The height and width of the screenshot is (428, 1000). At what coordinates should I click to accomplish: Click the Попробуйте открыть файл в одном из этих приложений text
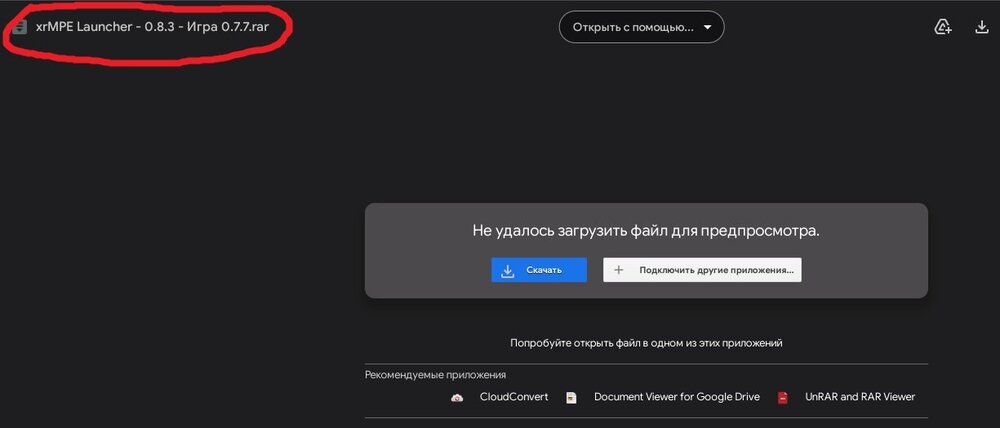click(646, 343)
